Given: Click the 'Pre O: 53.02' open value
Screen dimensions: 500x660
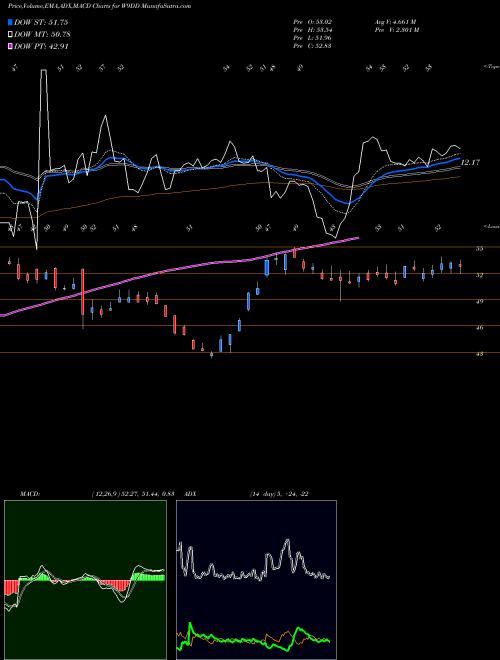Looking at the screenshot, I should click(x=312, y=22).
